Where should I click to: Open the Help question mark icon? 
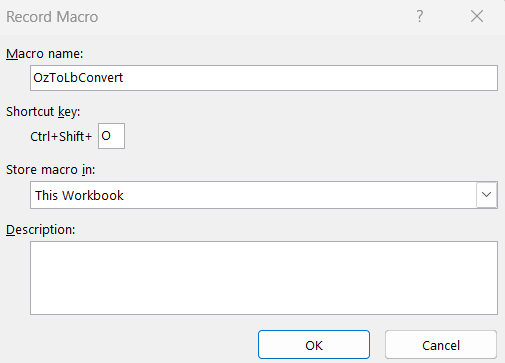point(420,16)
